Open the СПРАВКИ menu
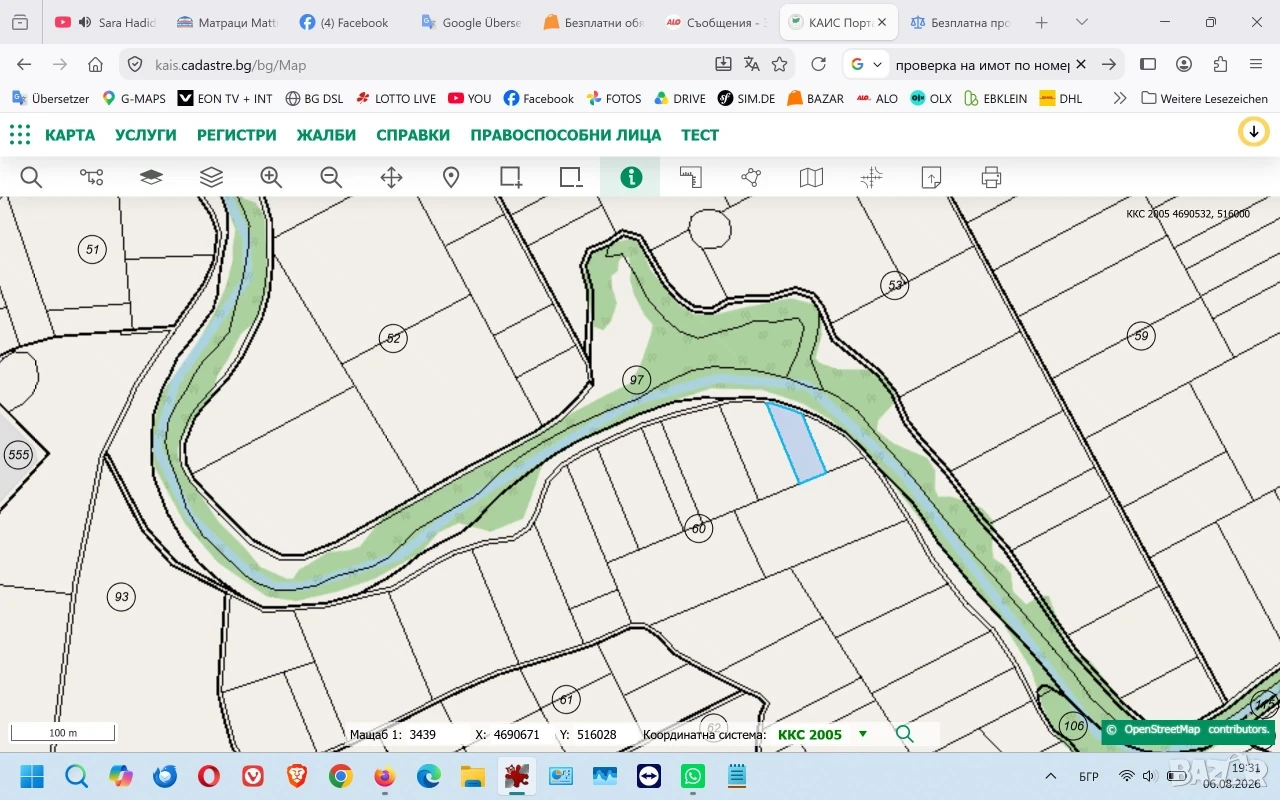Image resolution: width=1280 pixels, height=800 pixels. (x=413, y=135)
